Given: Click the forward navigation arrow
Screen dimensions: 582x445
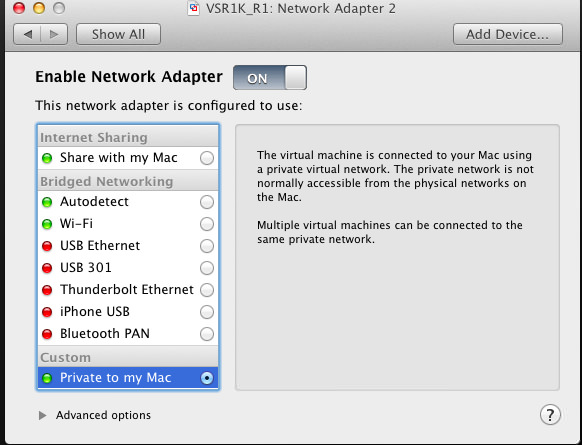Looking at the screenshot, I should point(54,34).
